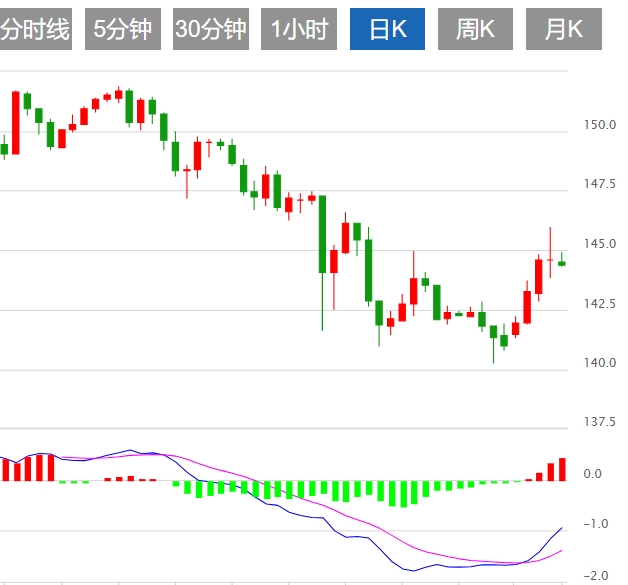
Task: Click the 137.5 price axis label
Action: pos(602,422)
